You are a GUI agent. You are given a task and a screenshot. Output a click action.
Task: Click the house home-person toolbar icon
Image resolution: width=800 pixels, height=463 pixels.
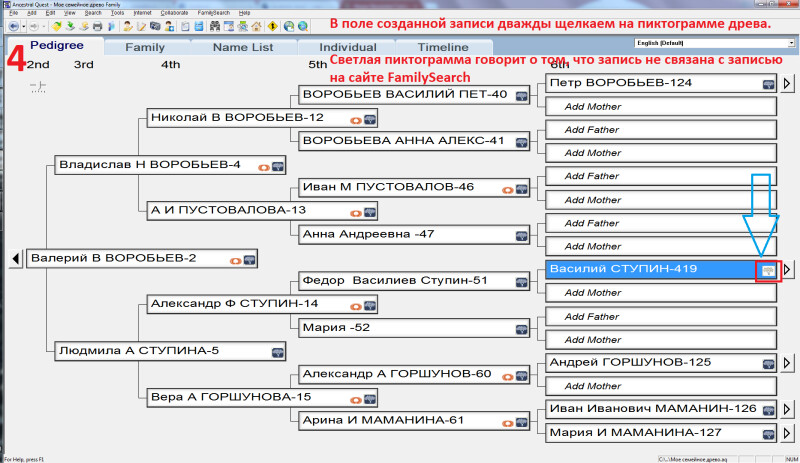pos(257,26)
